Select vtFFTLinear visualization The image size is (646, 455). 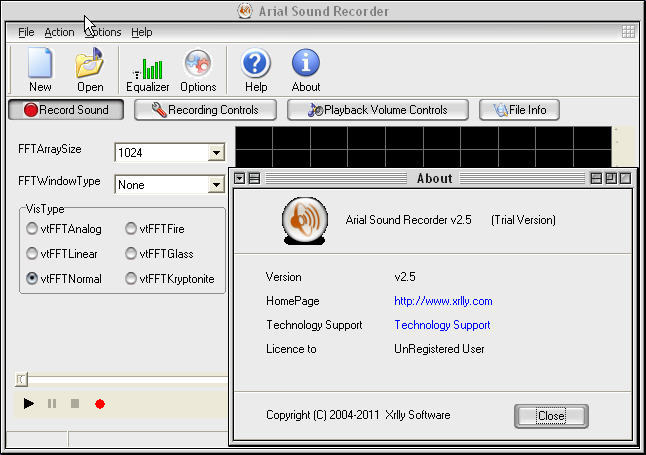tap(62, 253)
